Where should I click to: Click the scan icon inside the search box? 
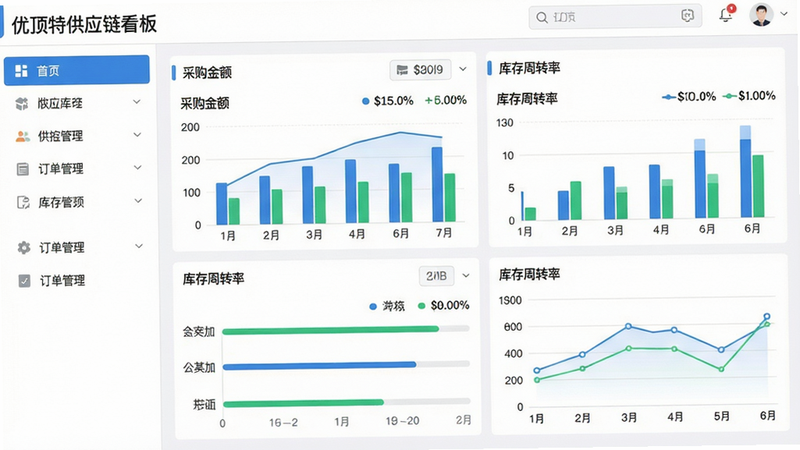pos(687,16)
